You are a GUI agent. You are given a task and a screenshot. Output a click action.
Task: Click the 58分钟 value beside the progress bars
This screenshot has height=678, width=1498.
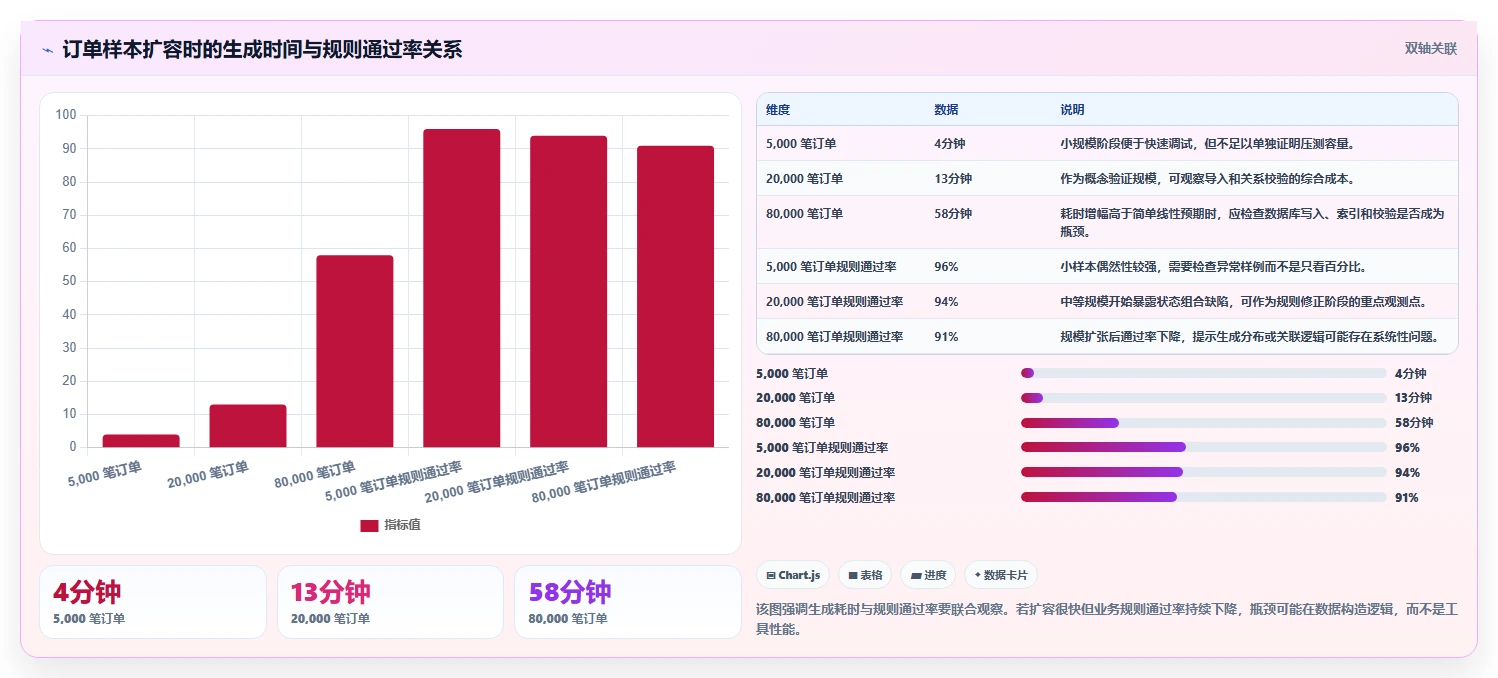(1414, 423)
